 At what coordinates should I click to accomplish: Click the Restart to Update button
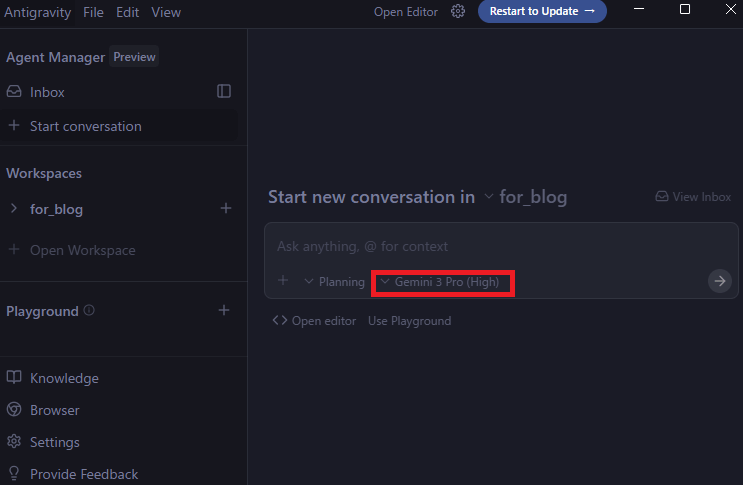tap(542, 12)
